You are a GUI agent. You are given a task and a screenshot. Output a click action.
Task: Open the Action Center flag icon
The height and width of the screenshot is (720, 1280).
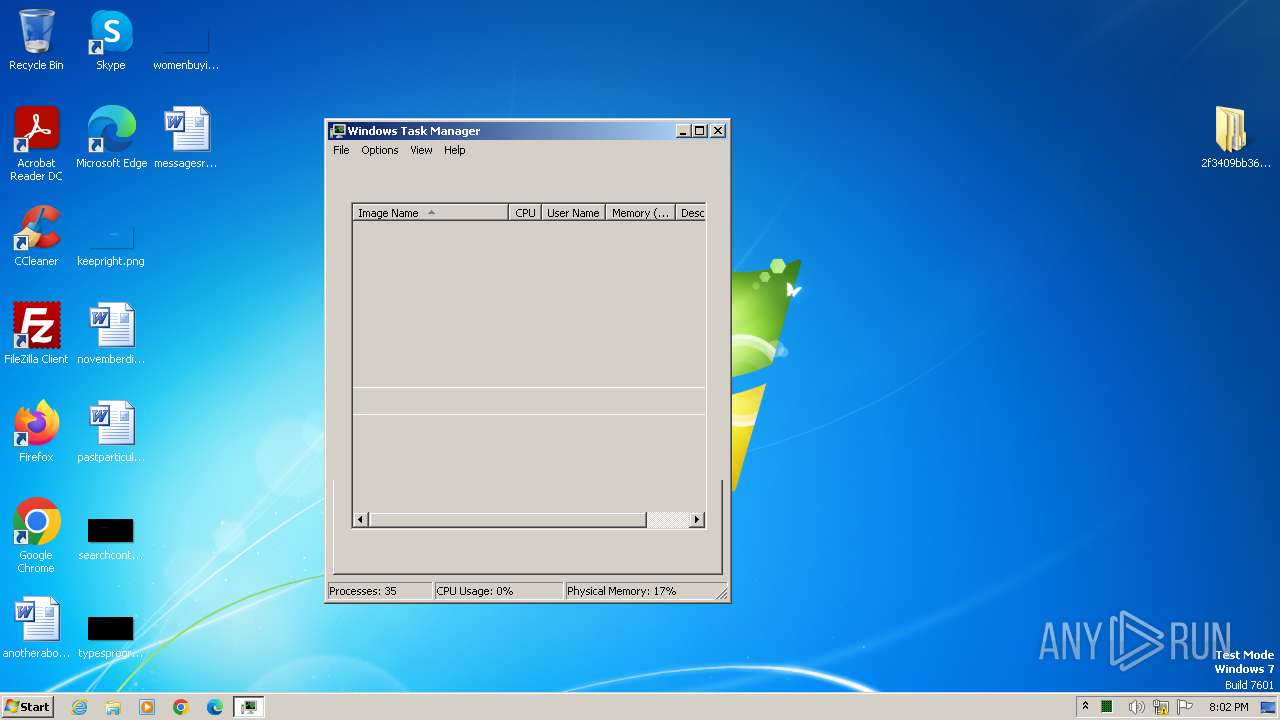[1185, 707]
